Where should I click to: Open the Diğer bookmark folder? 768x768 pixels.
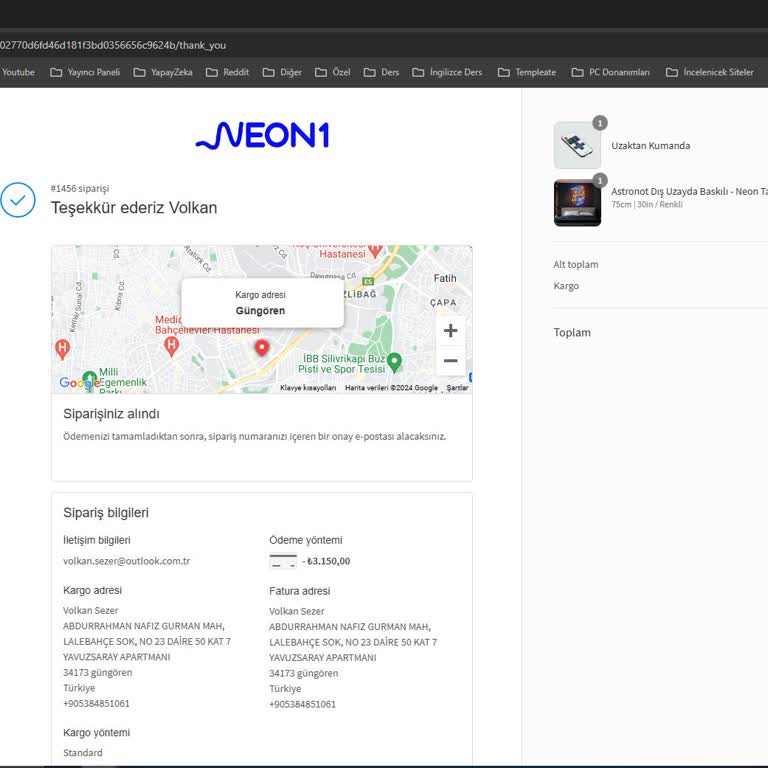tap(282, 72)
